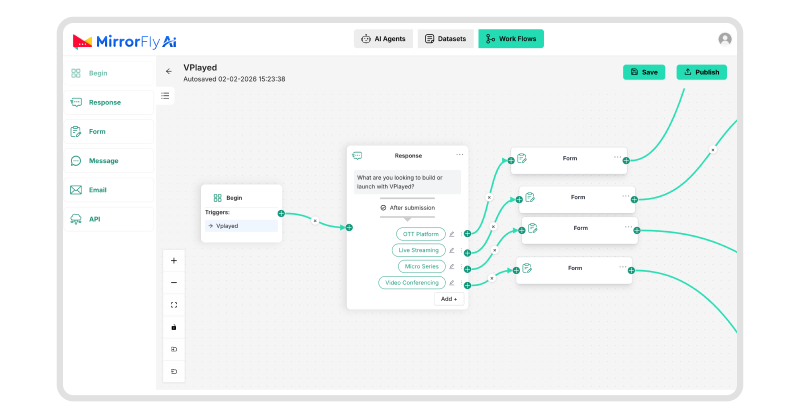This screenshot has width=800, height=418.
Task: Open options of Form node linked to Micro Series
Action: (x=628, y=227)
